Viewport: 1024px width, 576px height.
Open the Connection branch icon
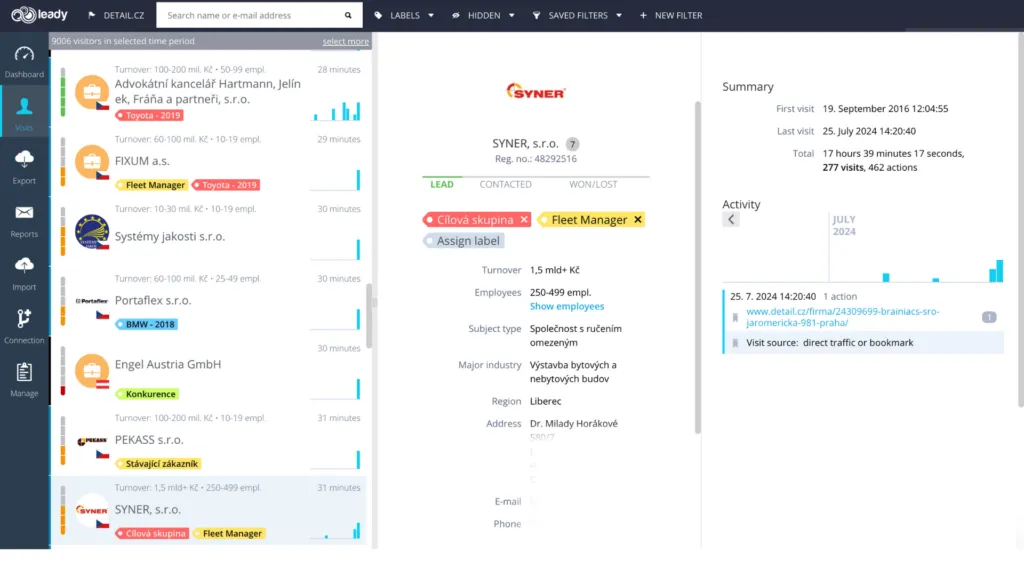pos(24,319)
